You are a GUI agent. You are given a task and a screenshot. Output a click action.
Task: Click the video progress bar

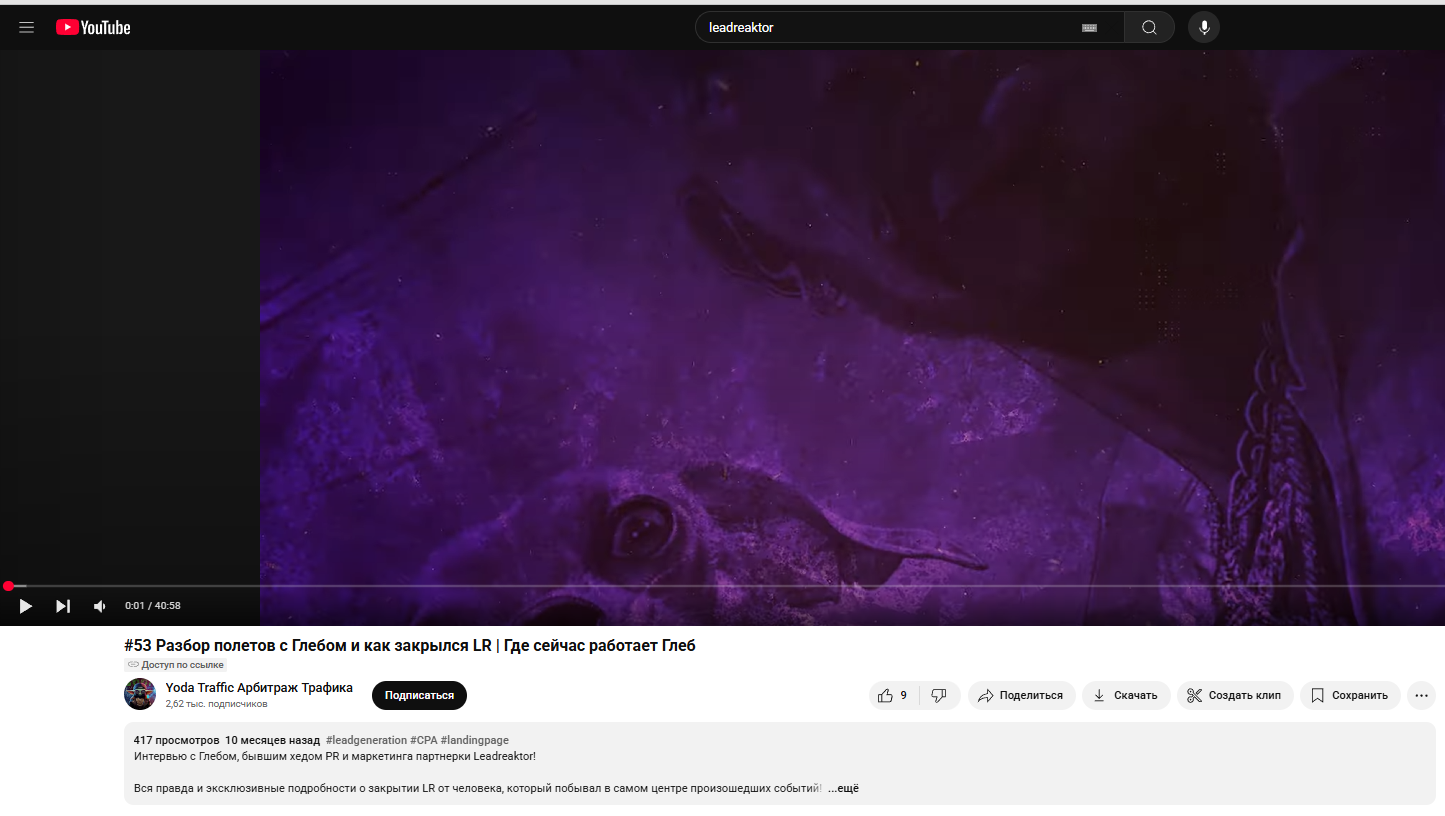pos(722,586)
